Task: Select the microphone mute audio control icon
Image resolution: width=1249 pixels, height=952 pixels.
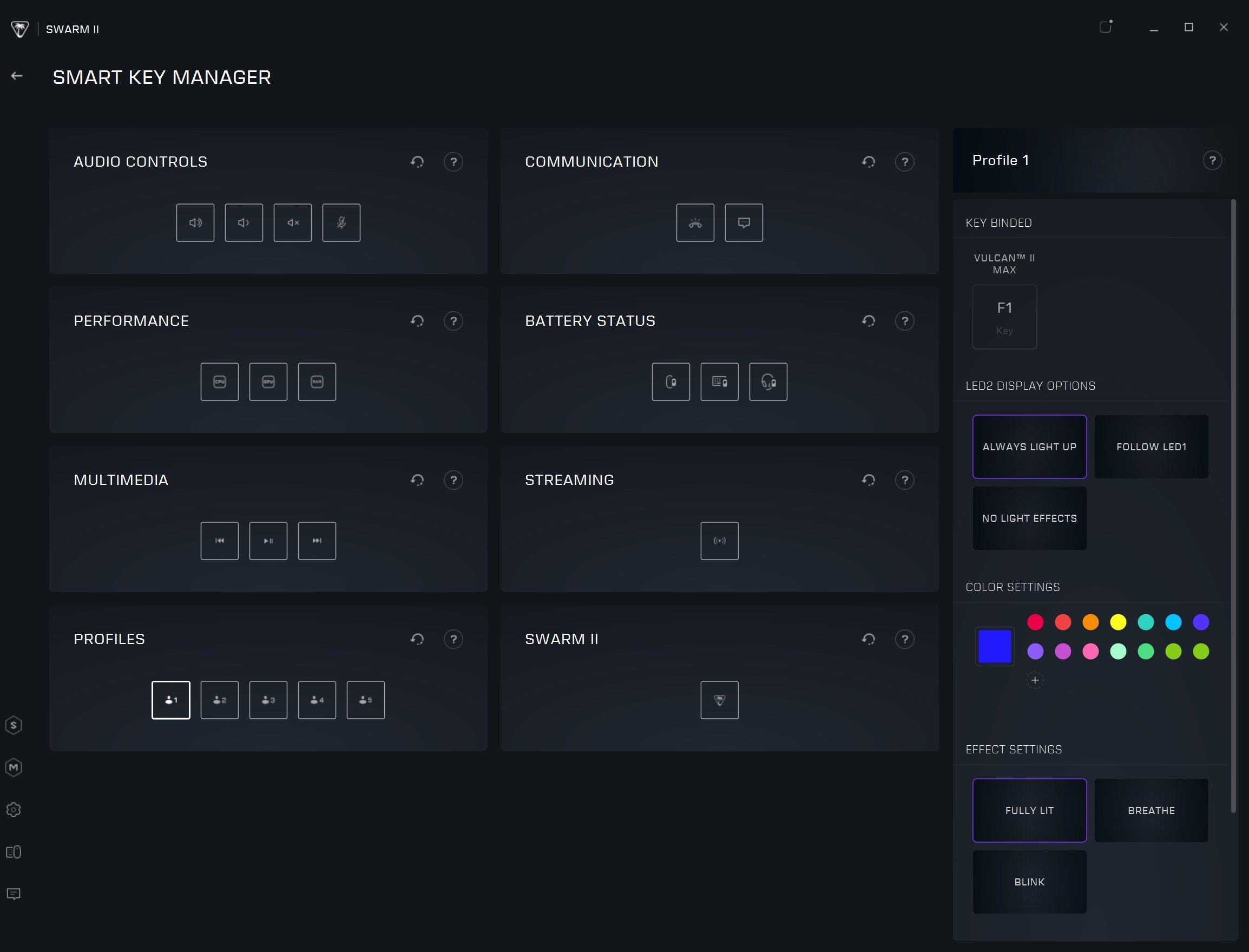Action: [x=341, y=222]
